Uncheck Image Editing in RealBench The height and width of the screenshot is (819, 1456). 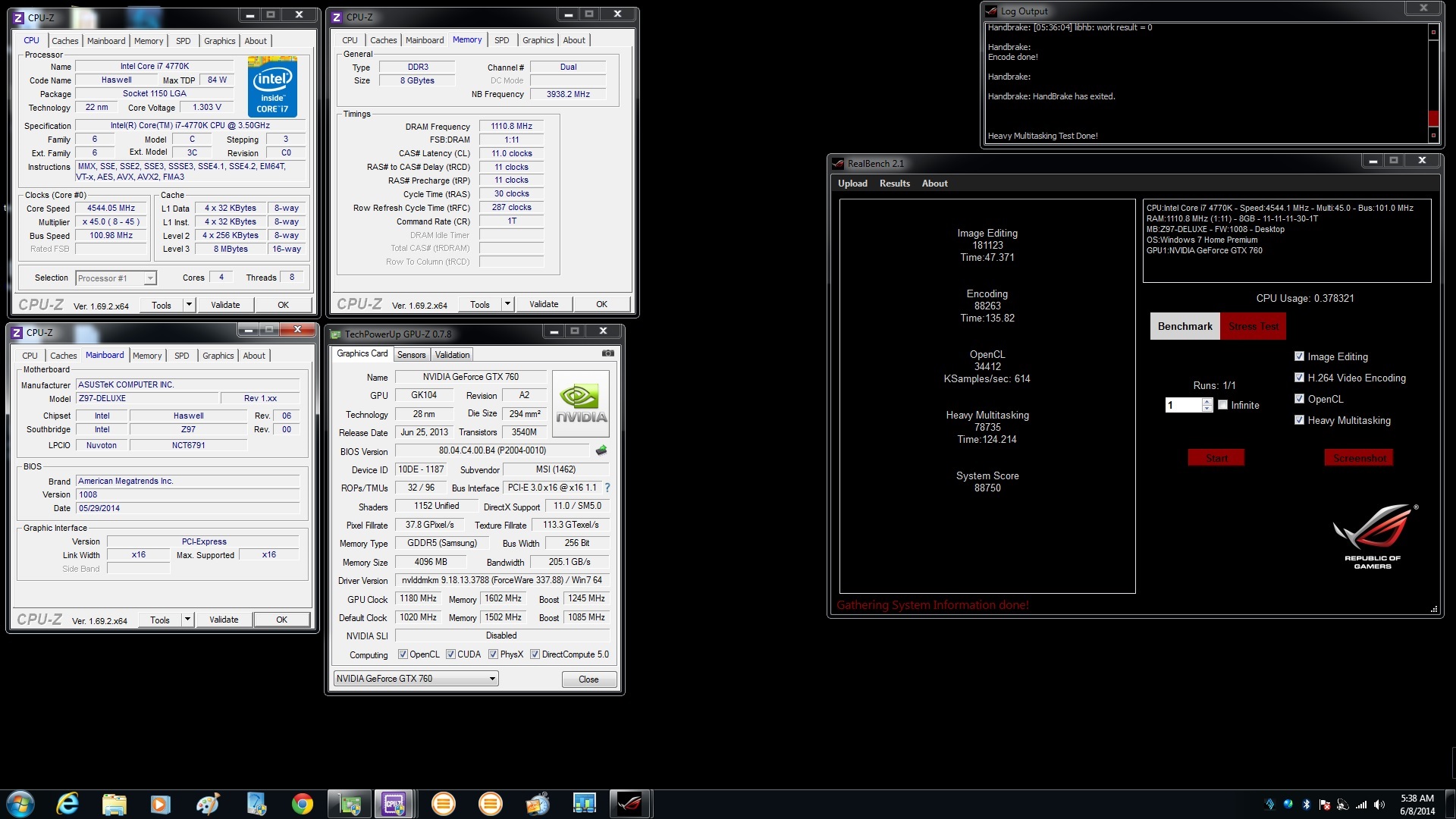coord(1299,356)
